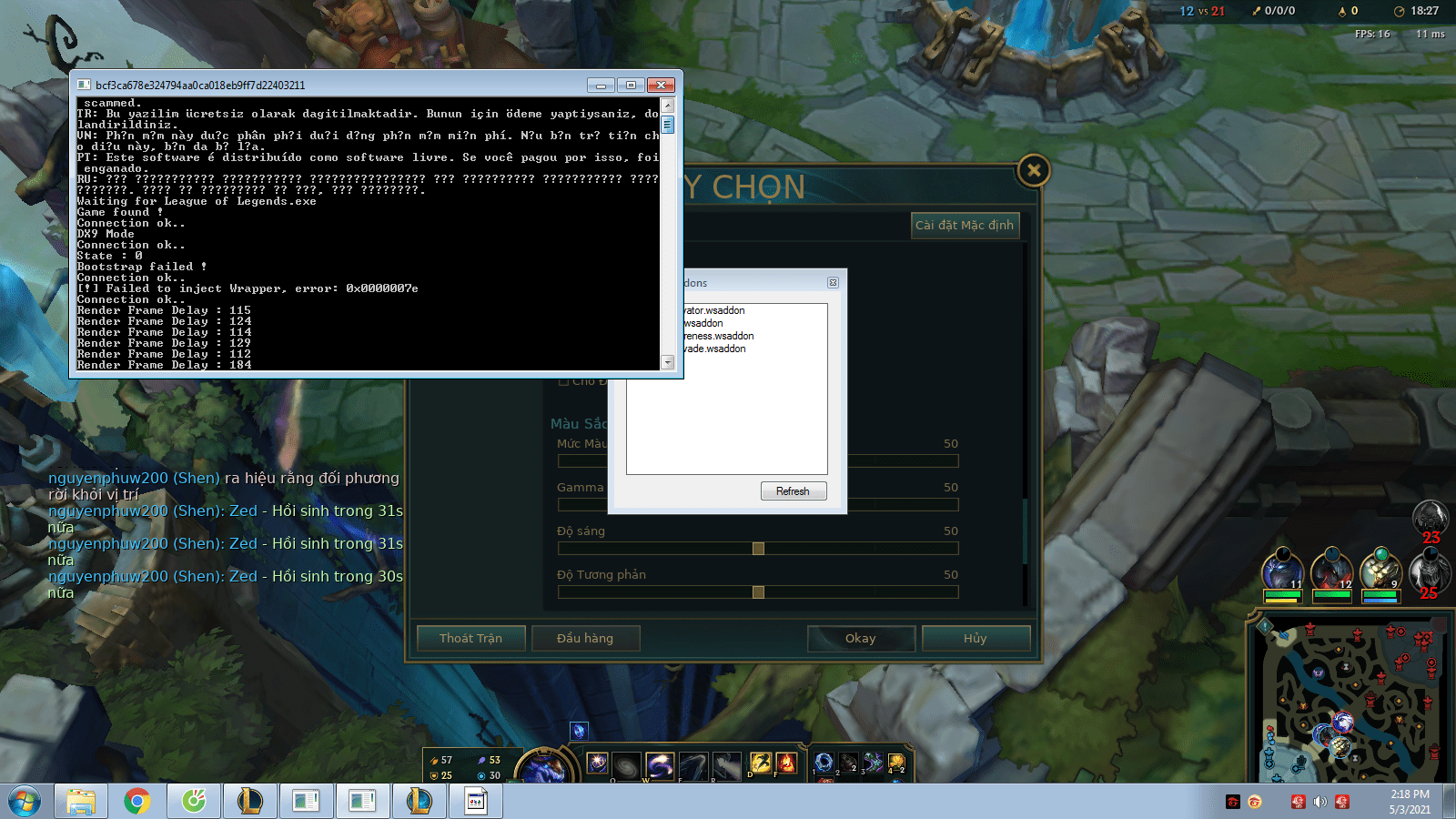Click the item in inventory slot 3
This screenshot has width=1456, height=819.
873,763
